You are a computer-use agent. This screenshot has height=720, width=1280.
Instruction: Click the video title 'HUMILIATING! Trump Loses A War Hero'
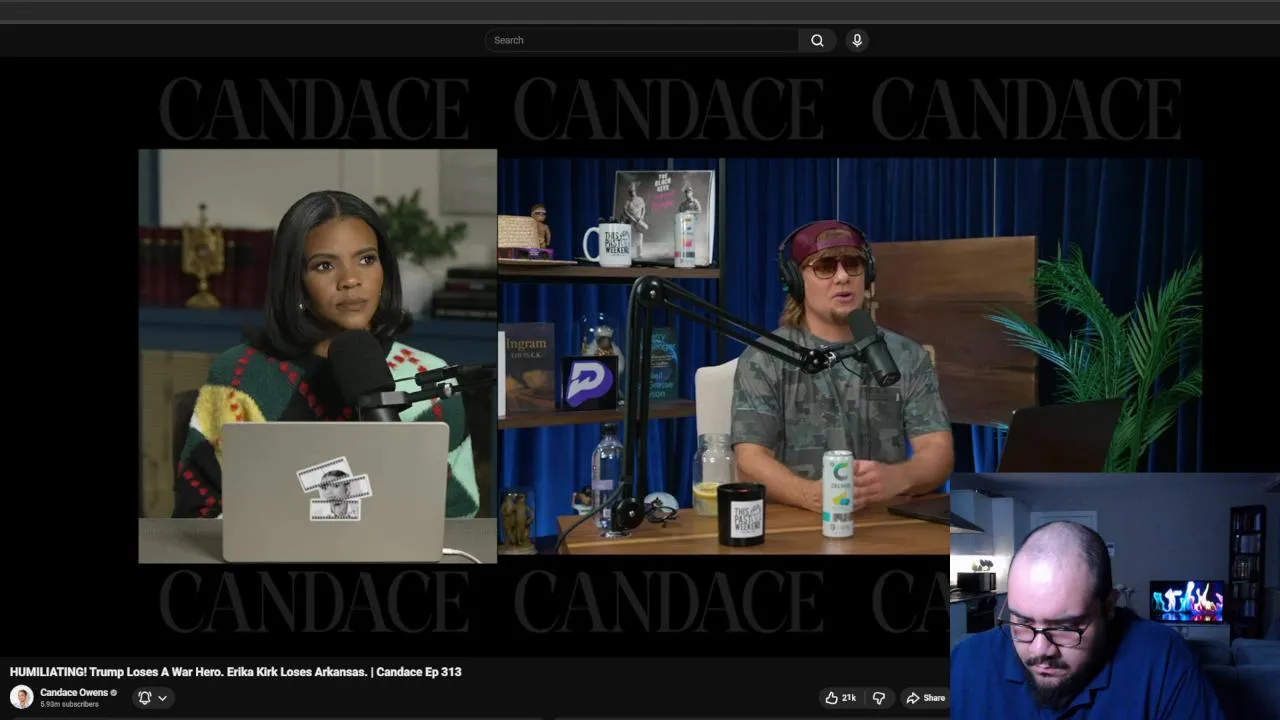pos(236,672)
